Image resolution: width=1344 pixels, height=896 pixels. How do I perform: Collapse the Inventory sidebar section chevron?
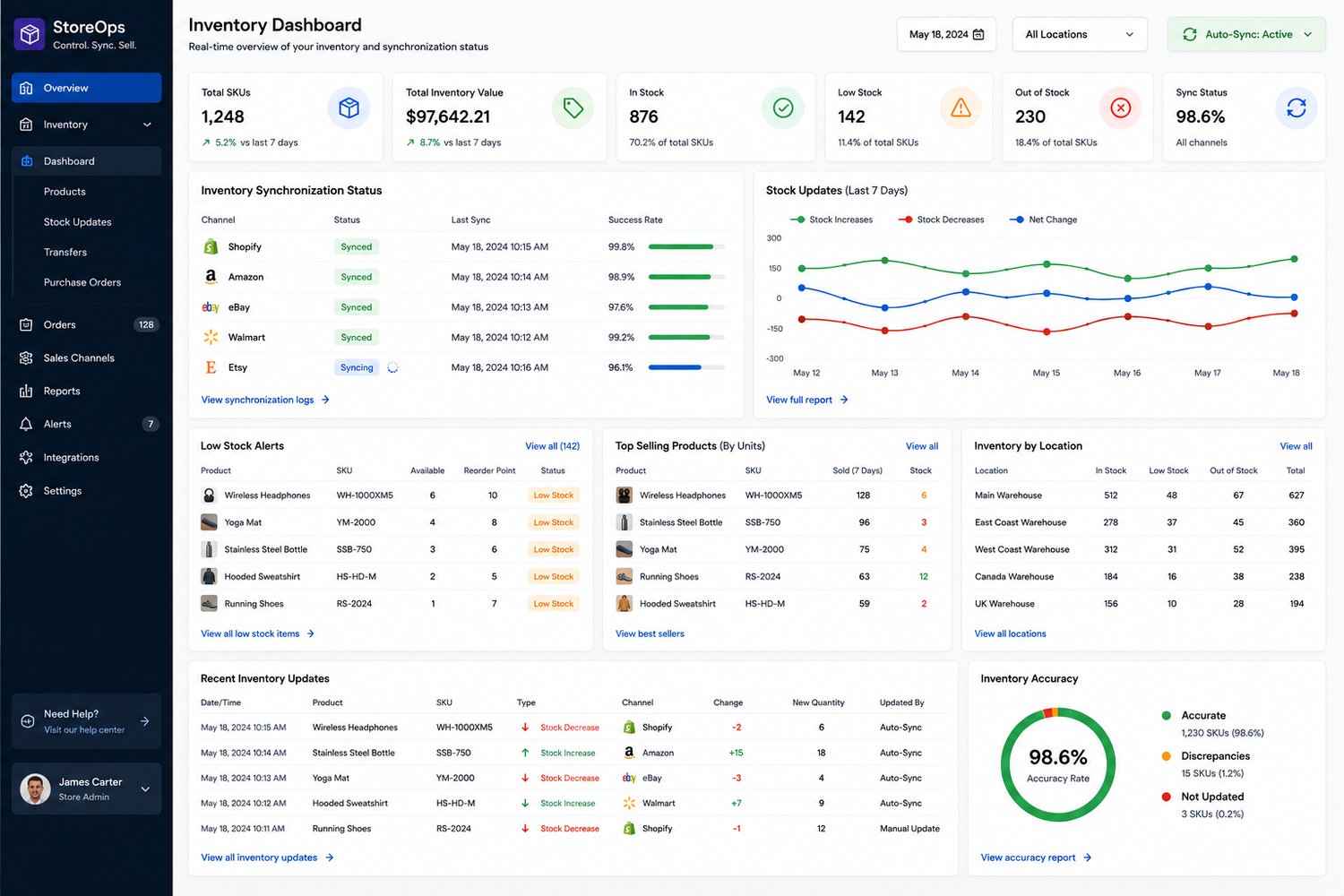(x=147, y=125)
